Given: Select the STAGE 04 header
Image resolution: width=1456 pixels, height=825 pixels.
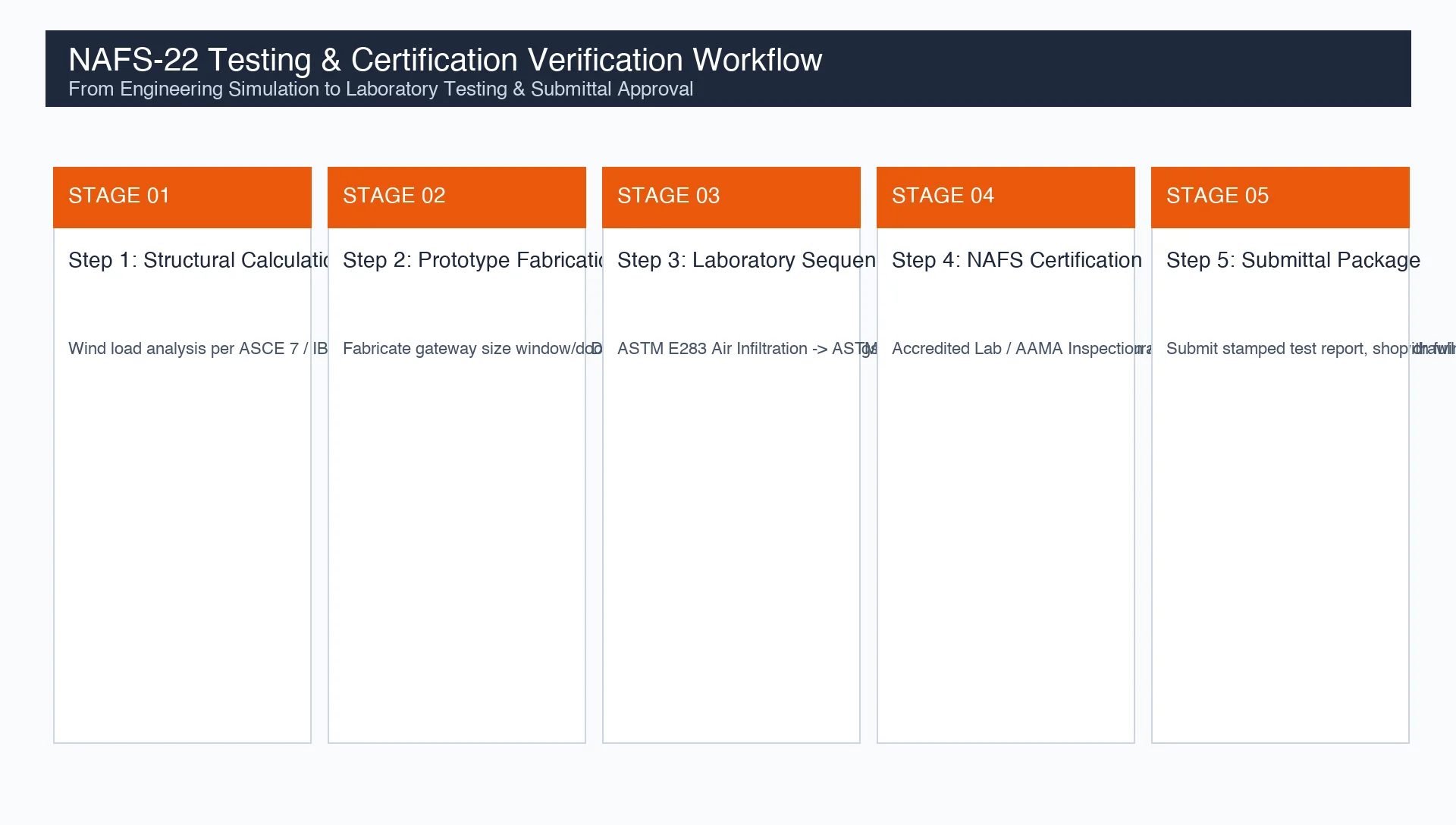Looking at the screenshot, I should (1006, 197).
